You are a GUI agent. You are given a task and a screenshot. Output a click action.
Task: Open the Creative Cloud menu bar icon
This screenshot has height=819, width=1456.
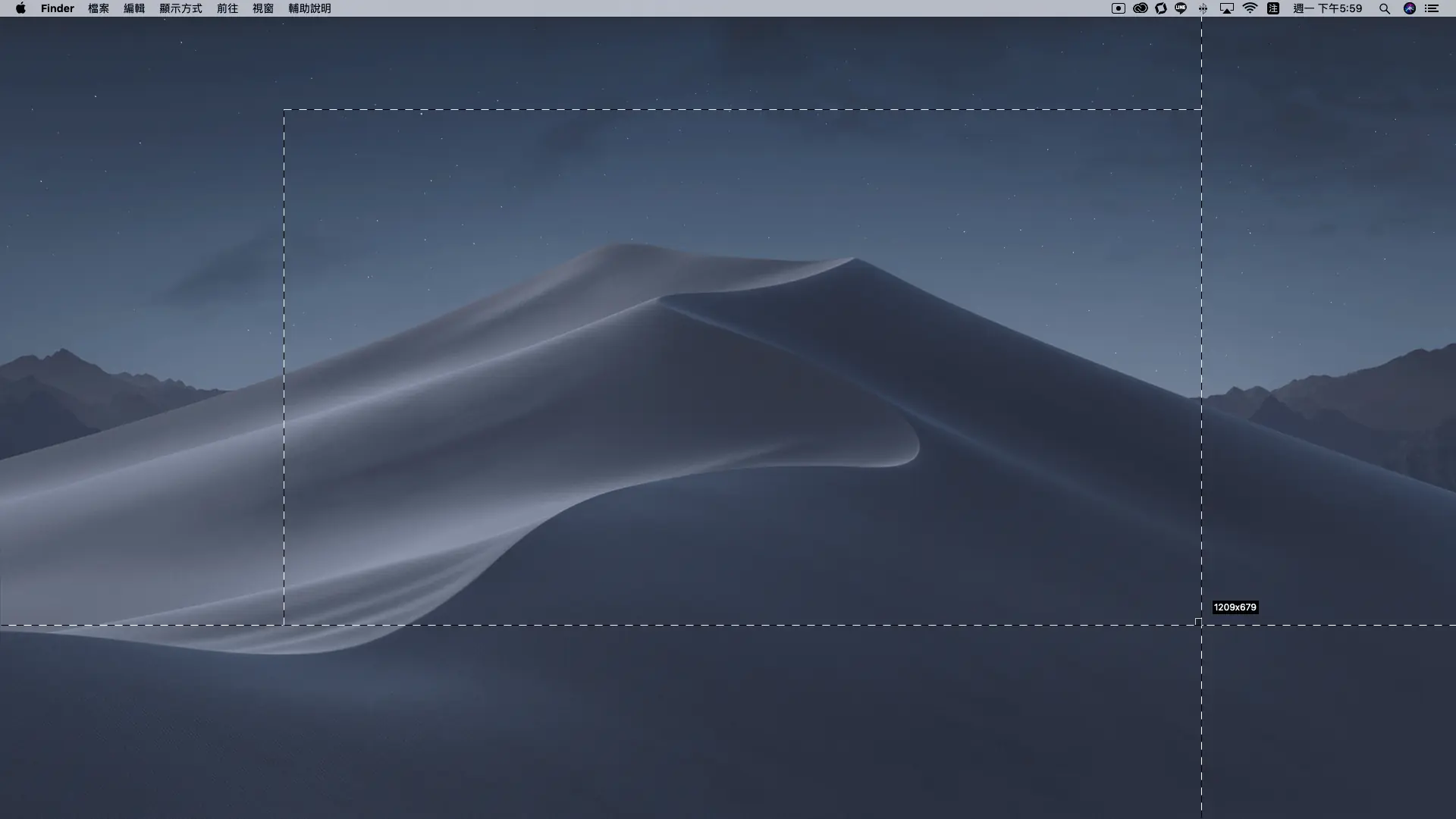click(1140, 8)
